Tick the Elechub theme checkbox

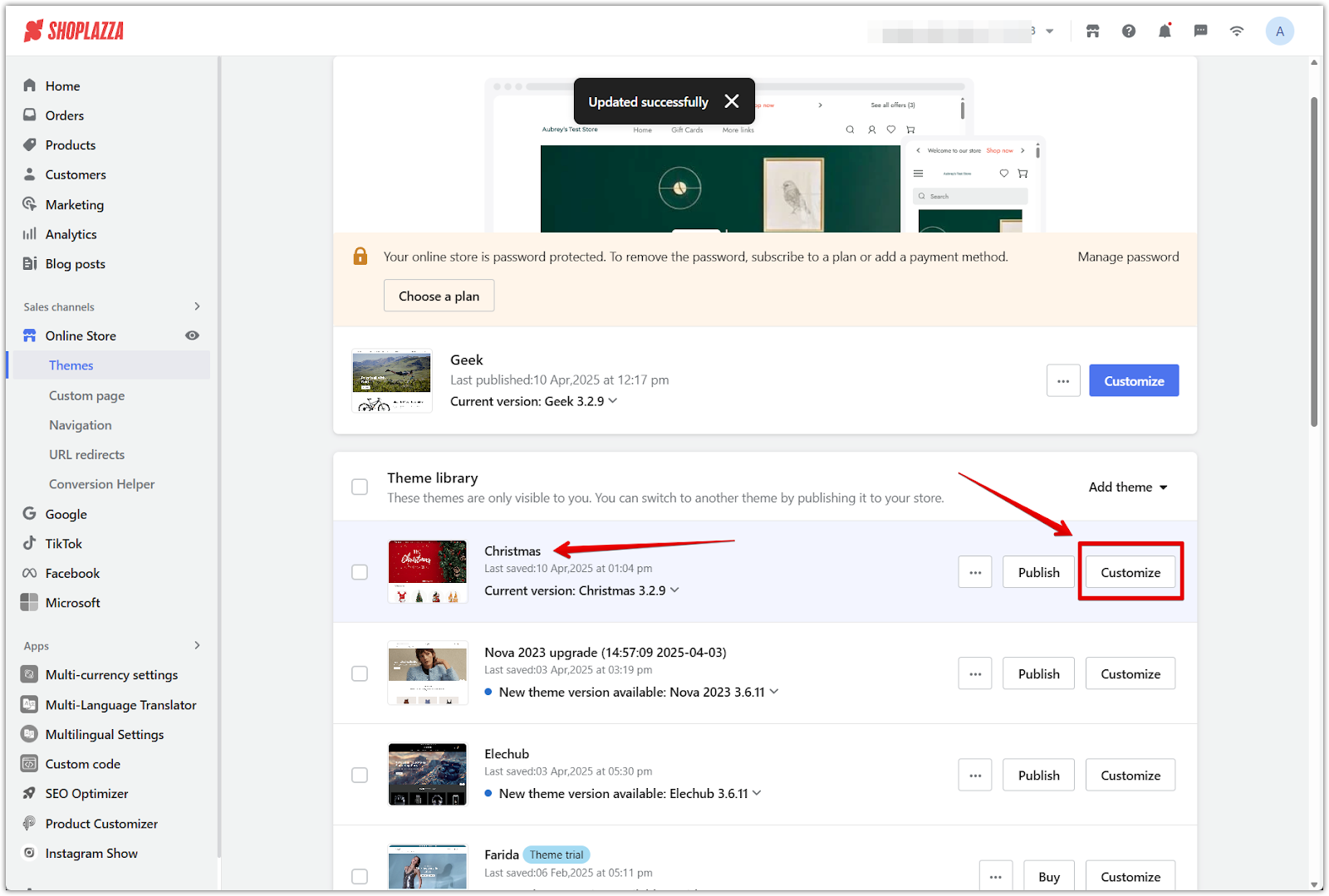coord(360,775)
